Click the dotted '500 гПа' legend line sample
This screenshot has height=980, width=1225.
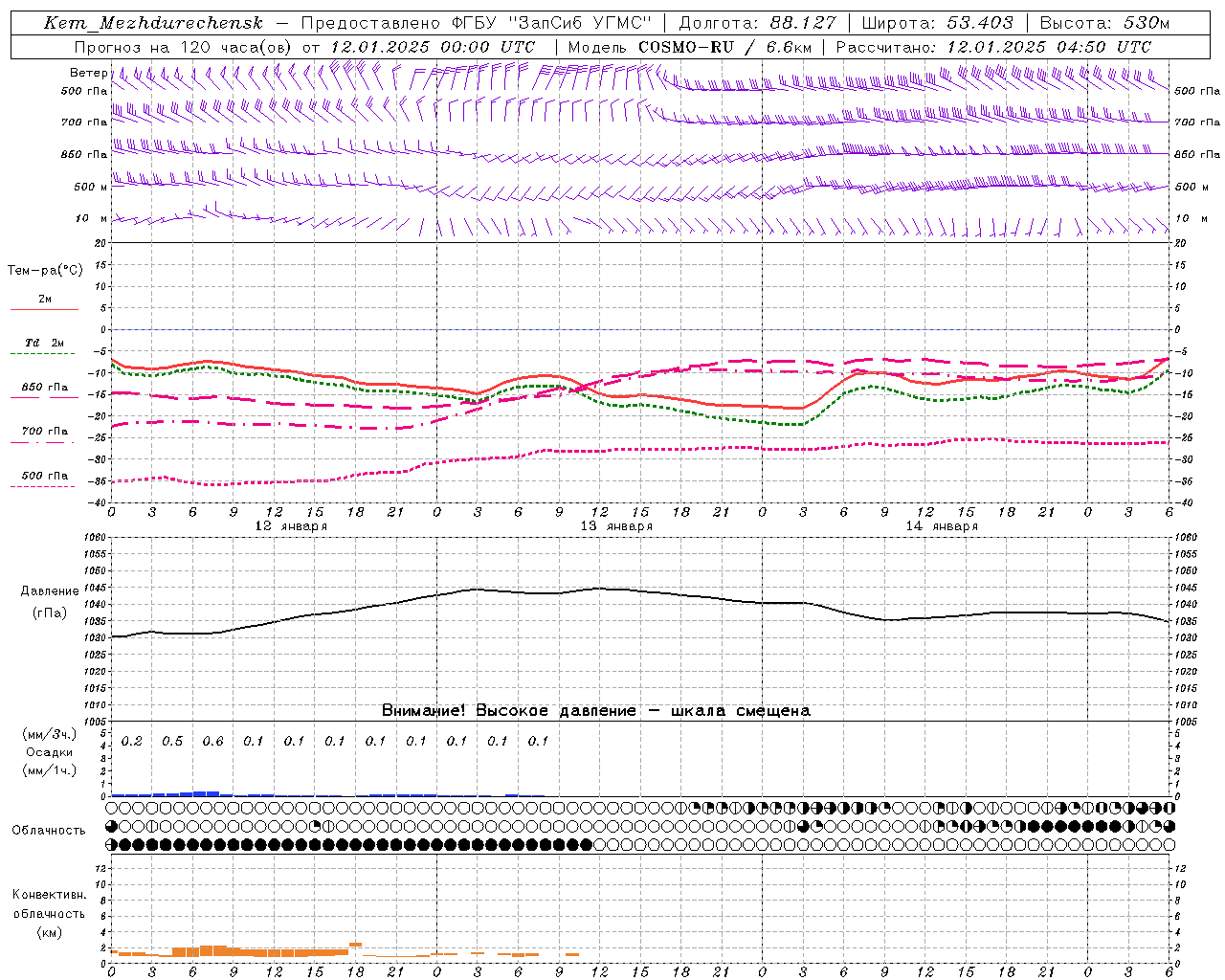coord(44,486)
